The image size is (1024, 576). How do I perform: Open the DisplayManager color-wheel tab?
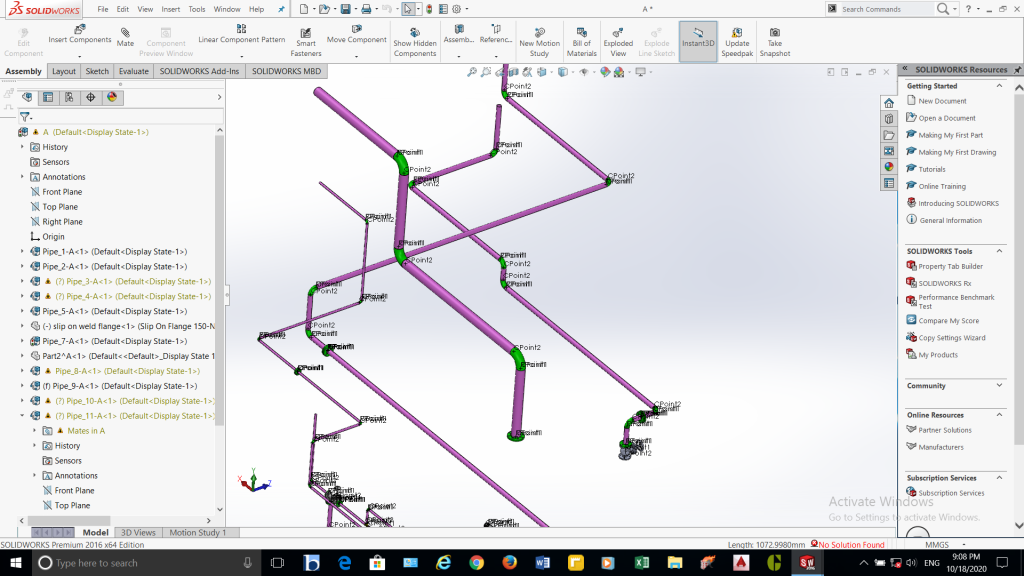[112, 97]
